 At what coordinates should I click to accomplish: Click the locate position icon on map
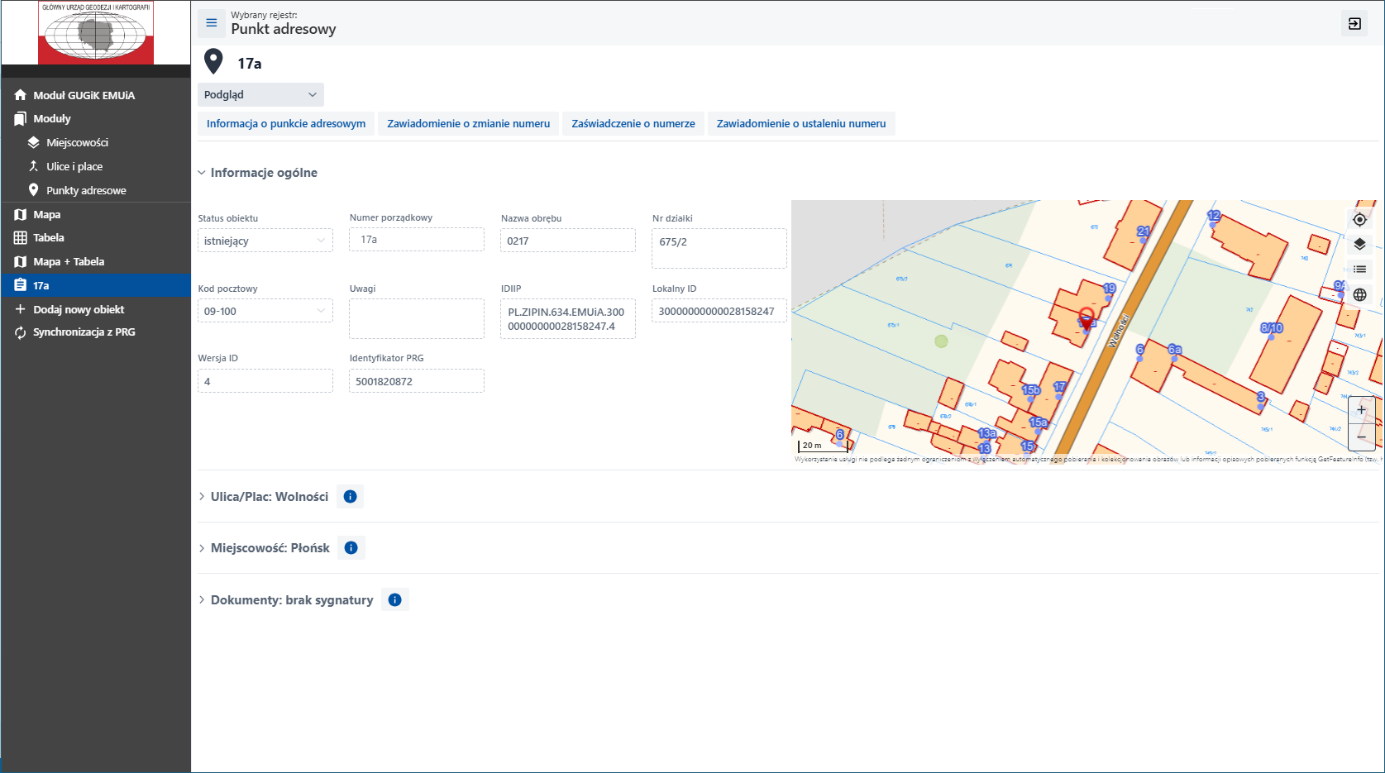click(1360, 220)
